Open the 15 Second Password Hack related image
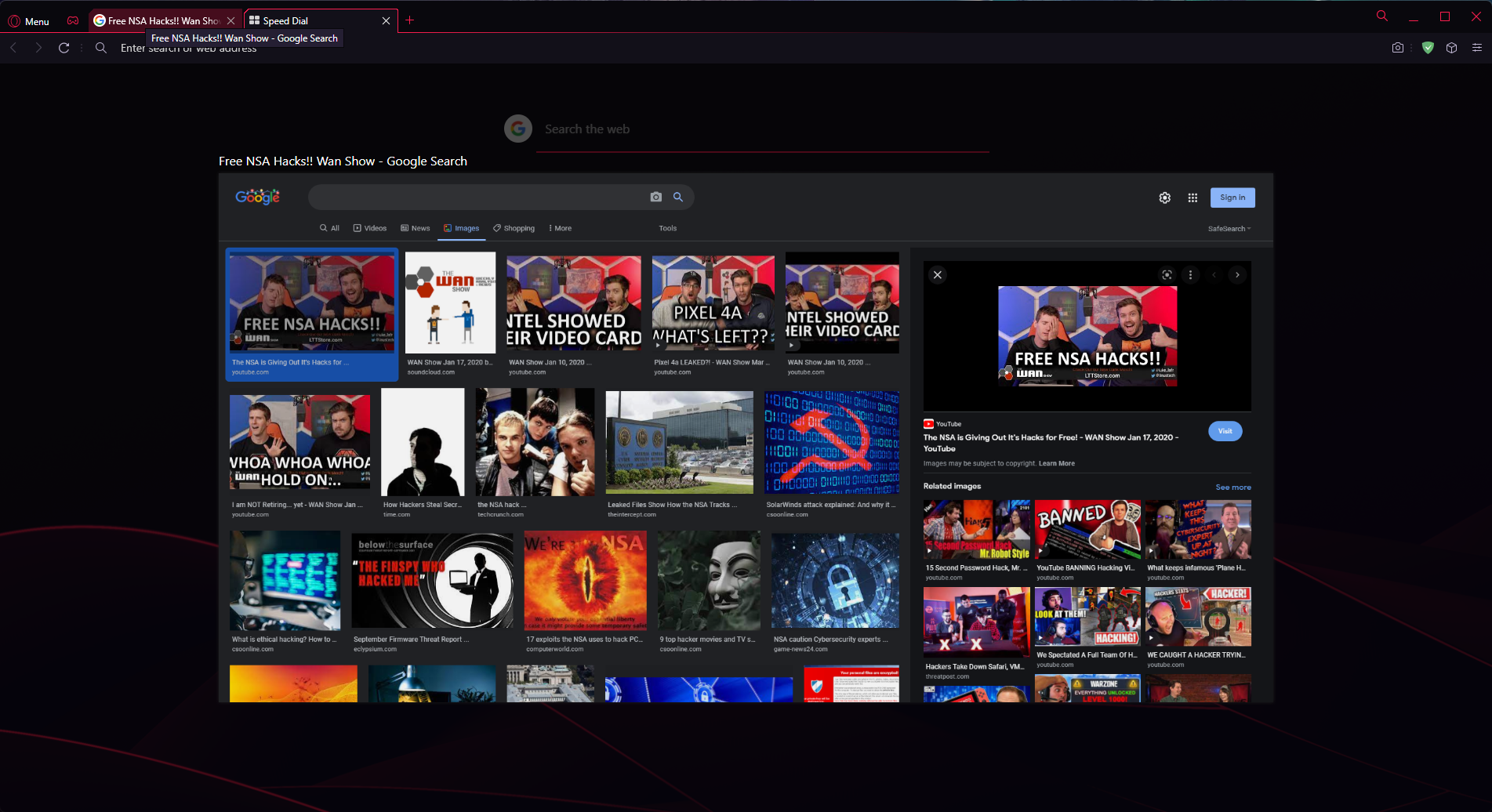This screenshot has width=1492, height=812. (x=977, y=529)
